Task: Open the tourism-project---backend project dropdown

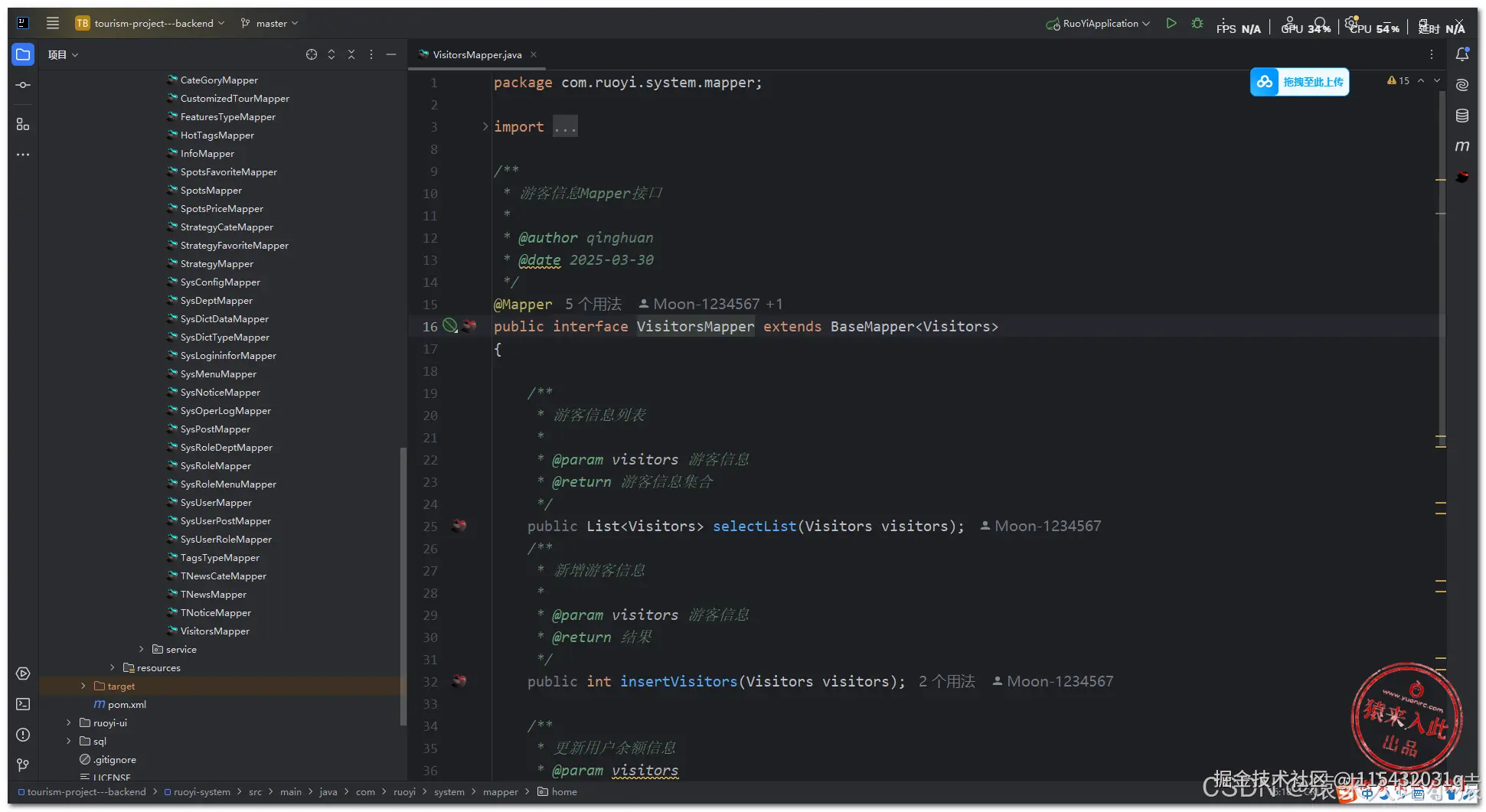Action: [x=150, y=23]
